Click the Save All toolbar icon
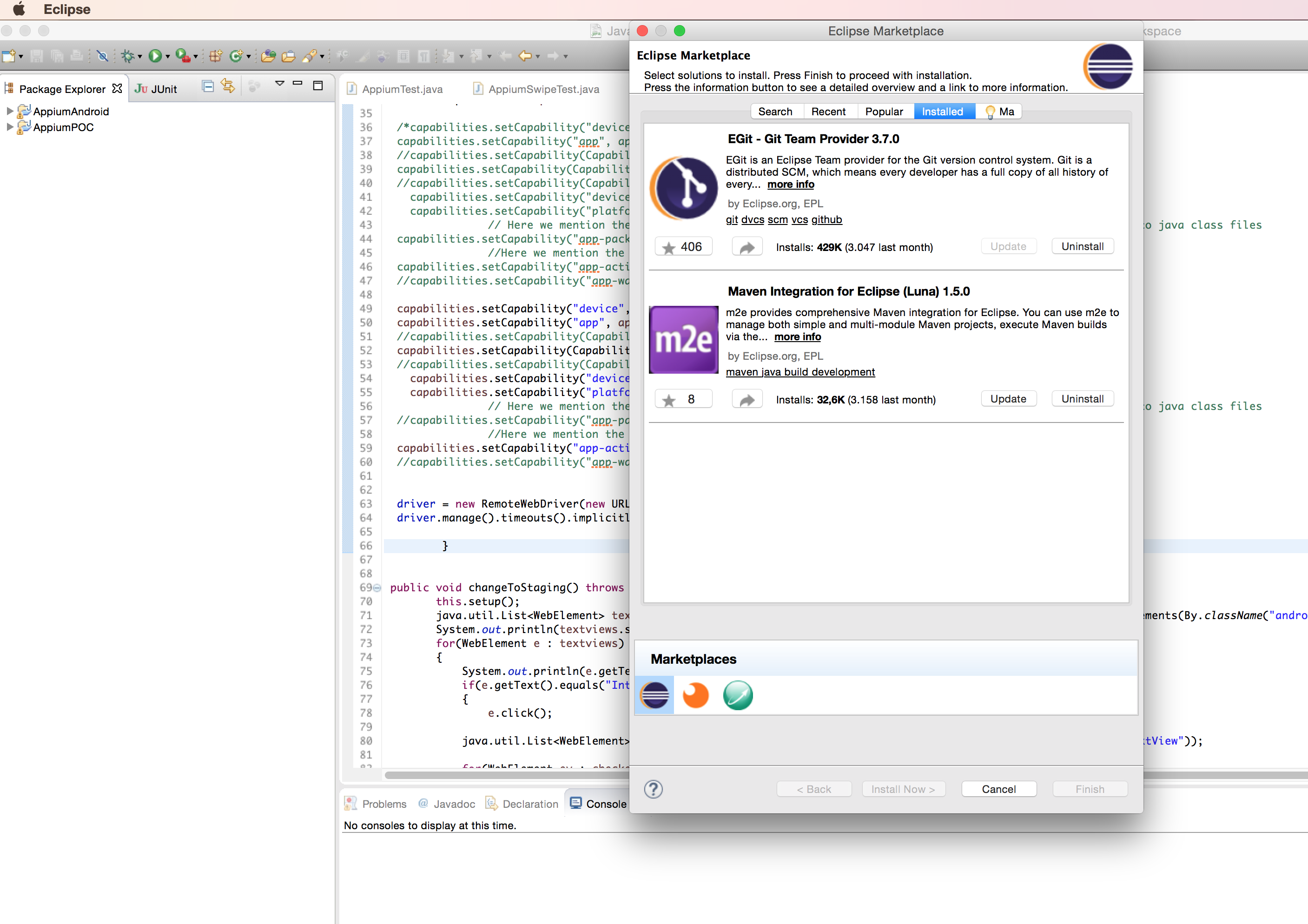The image size is (1308, 924). coord(57,56)
